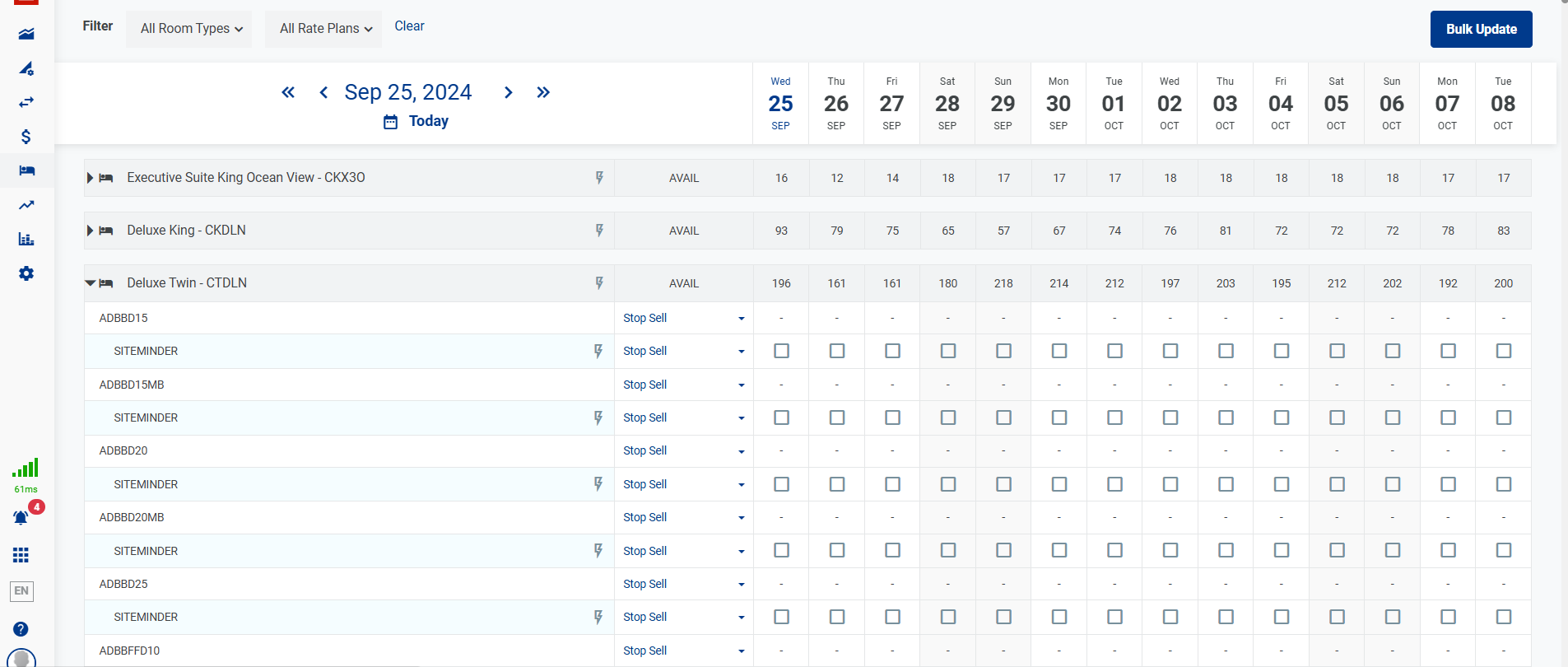1568x667 pixels.
Task: Open the All Room Types filter dropdown
Action: (x=190, y=29)
